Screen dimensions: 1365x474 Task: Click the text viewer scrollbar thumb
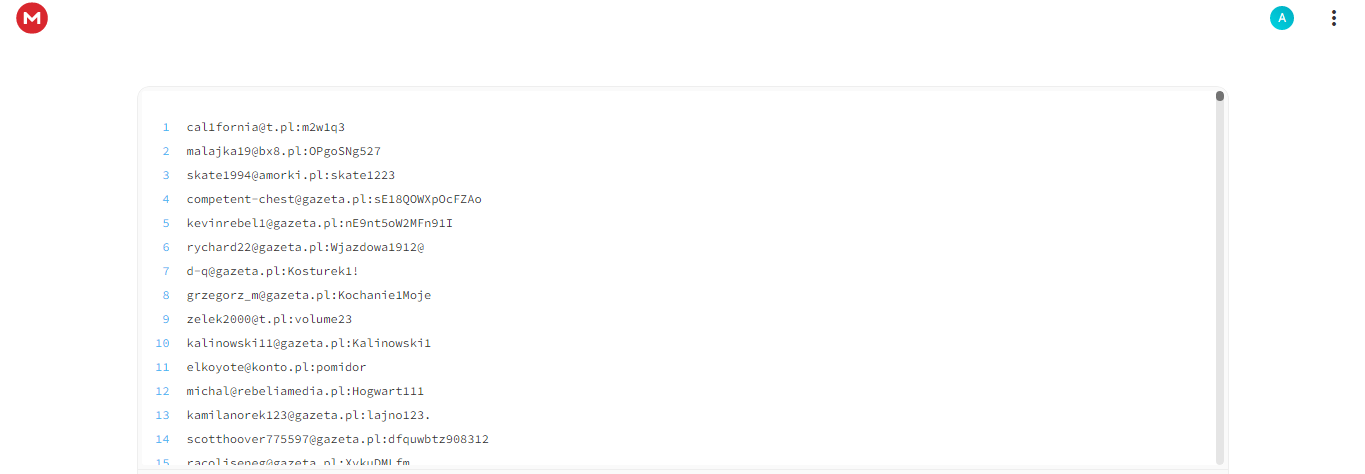coord(1220,97)
